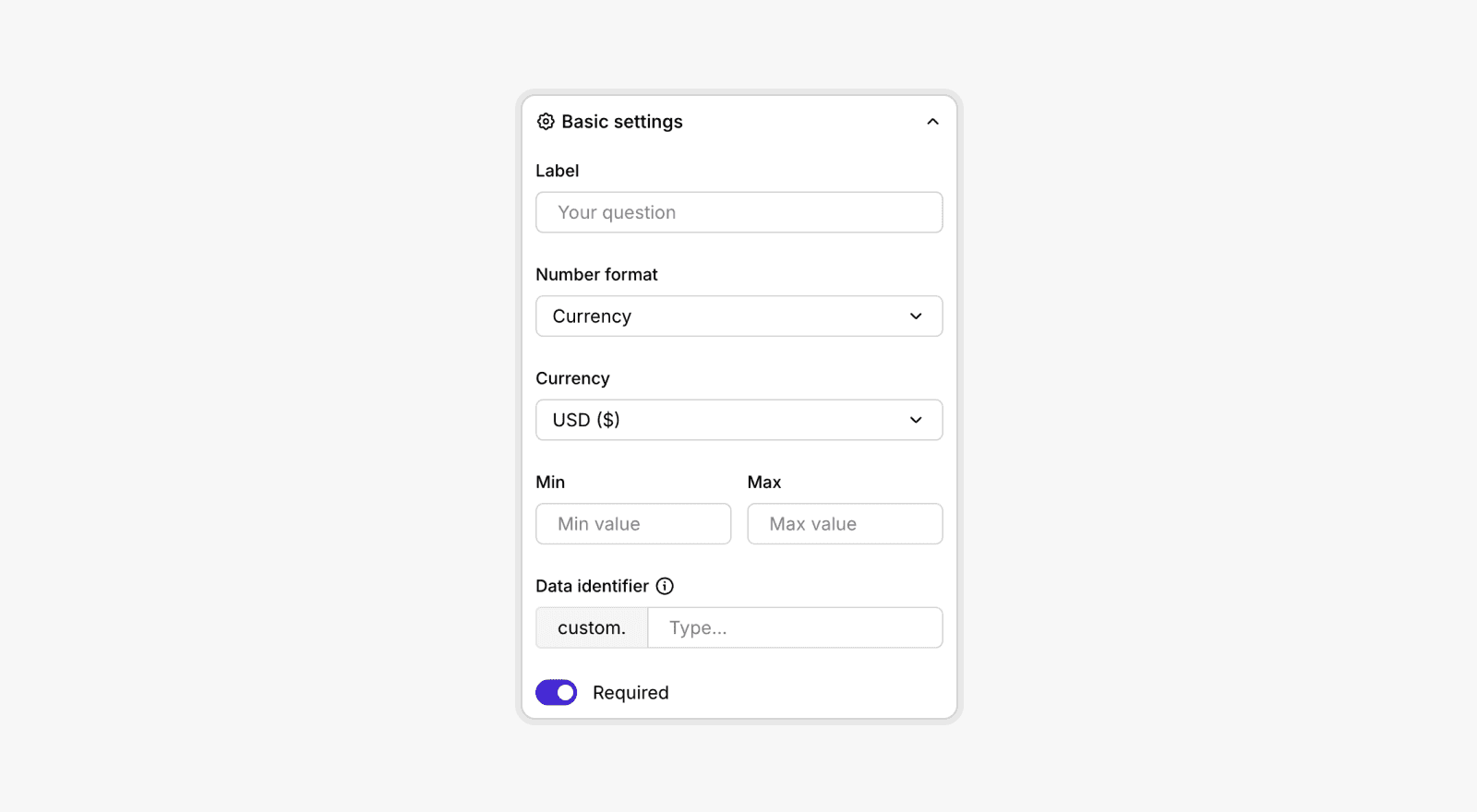Open the Currency dropdown showing USD ($)
Screen dimensions: 1477x812
pos(738,420)
